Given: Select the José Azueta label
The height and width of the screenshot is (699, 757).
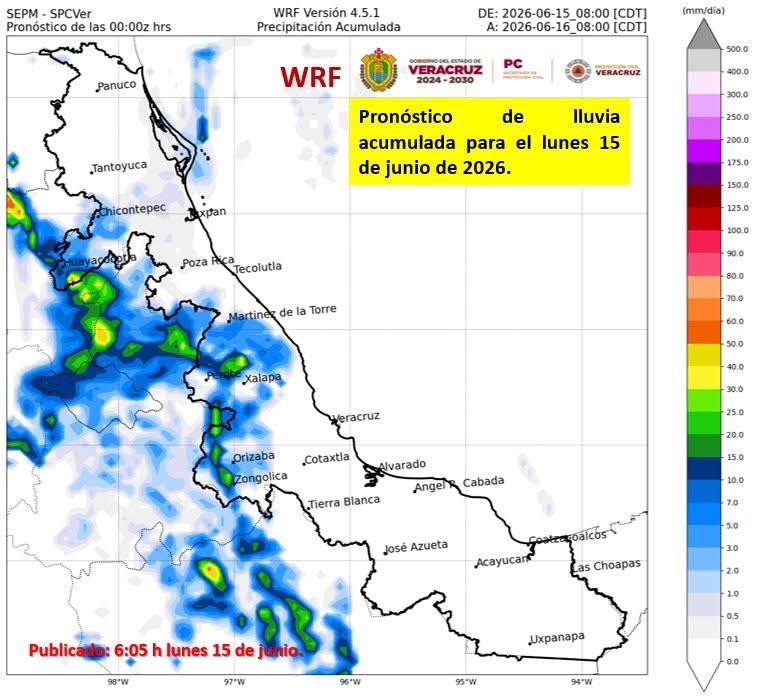Looking at the screenshot, I should pos(416,546).
